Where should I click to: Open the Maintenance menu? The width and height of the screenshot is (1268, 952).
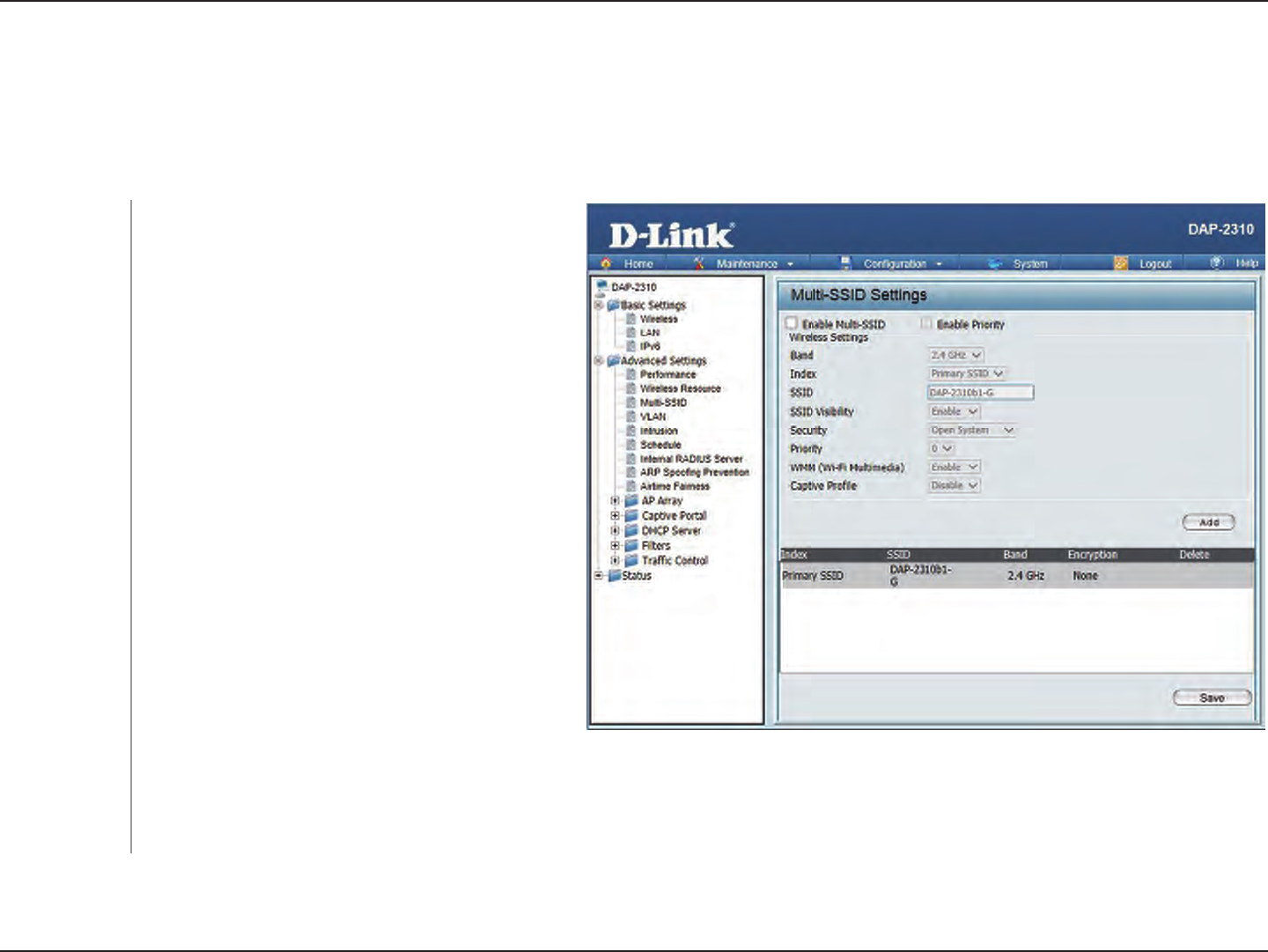point(747,263)
